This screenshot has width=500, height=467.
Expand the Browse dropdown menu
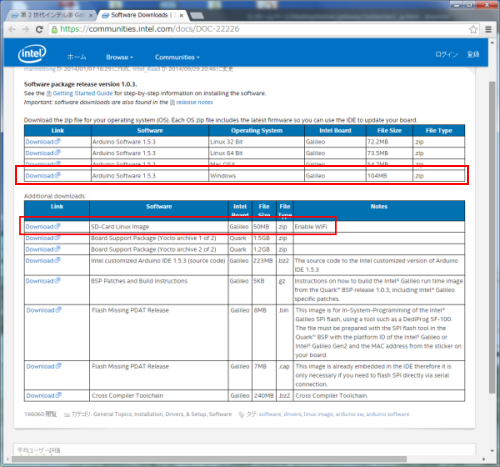tap(119, 57)
